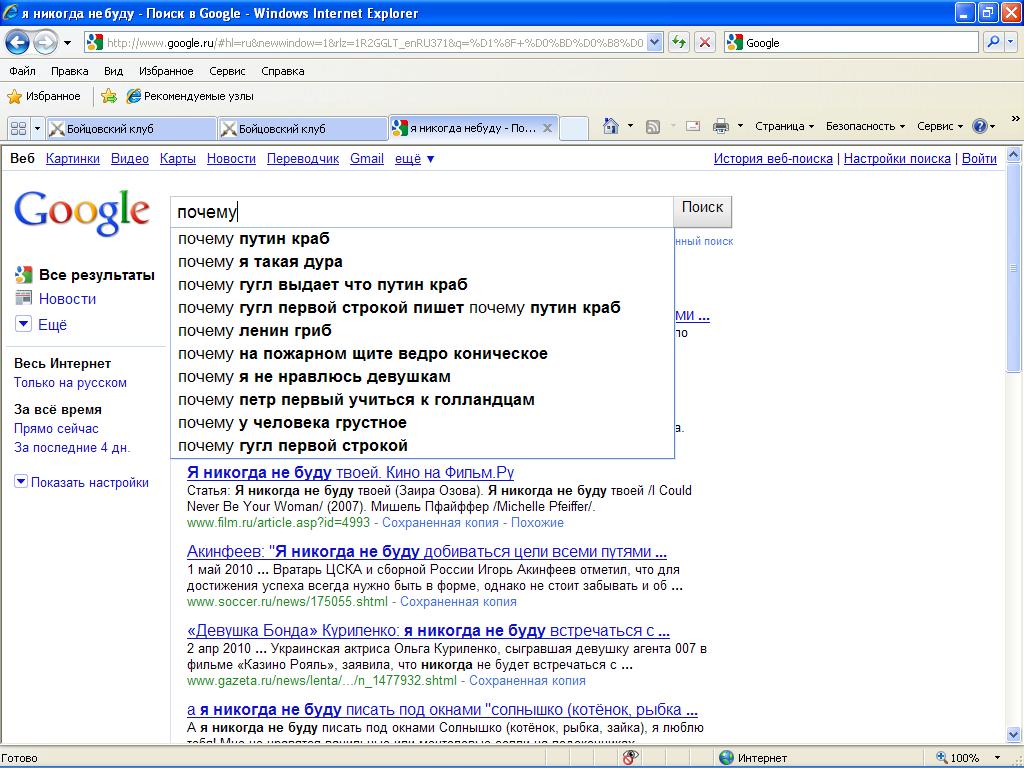Click the Read Mail envelope icon

pos(692,127)
